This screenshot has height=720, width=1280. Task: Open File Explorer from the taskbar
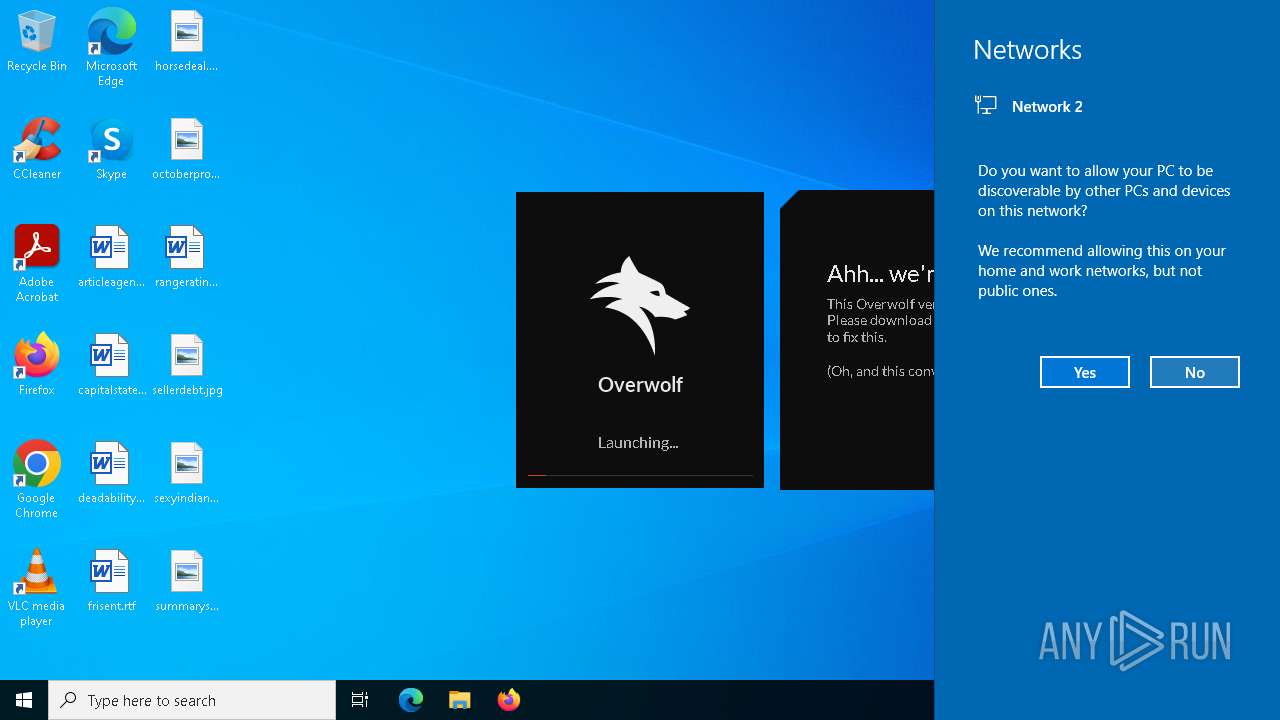click(x=460, y=700)
